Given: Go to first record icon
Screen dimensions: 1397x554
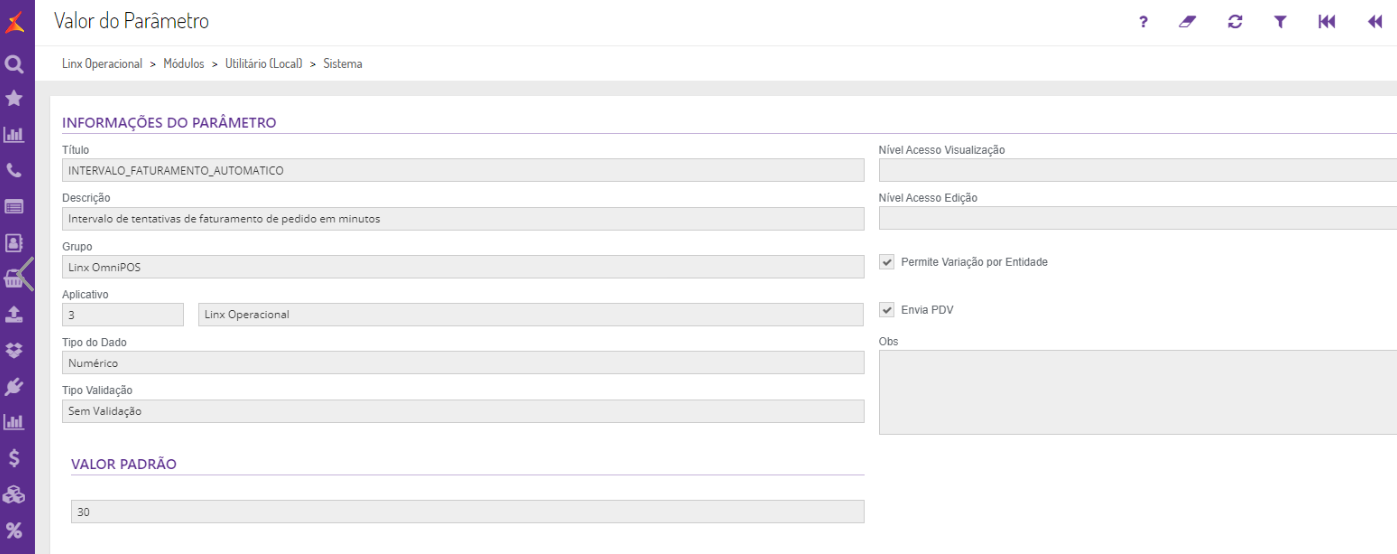Looking at the screenshot, I should pyautogui.click(x=1327, y=22).
